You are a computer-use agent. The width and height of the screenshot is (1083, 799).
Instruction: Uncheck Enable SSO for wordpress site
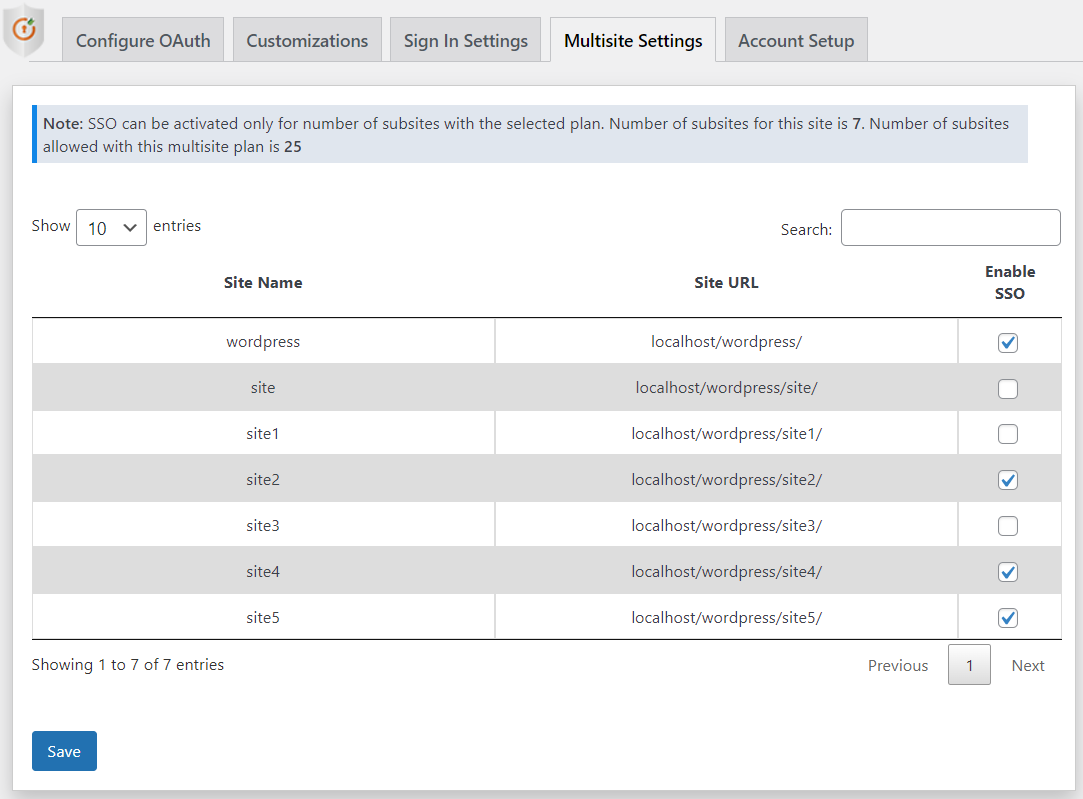(x=1008, y=343)
